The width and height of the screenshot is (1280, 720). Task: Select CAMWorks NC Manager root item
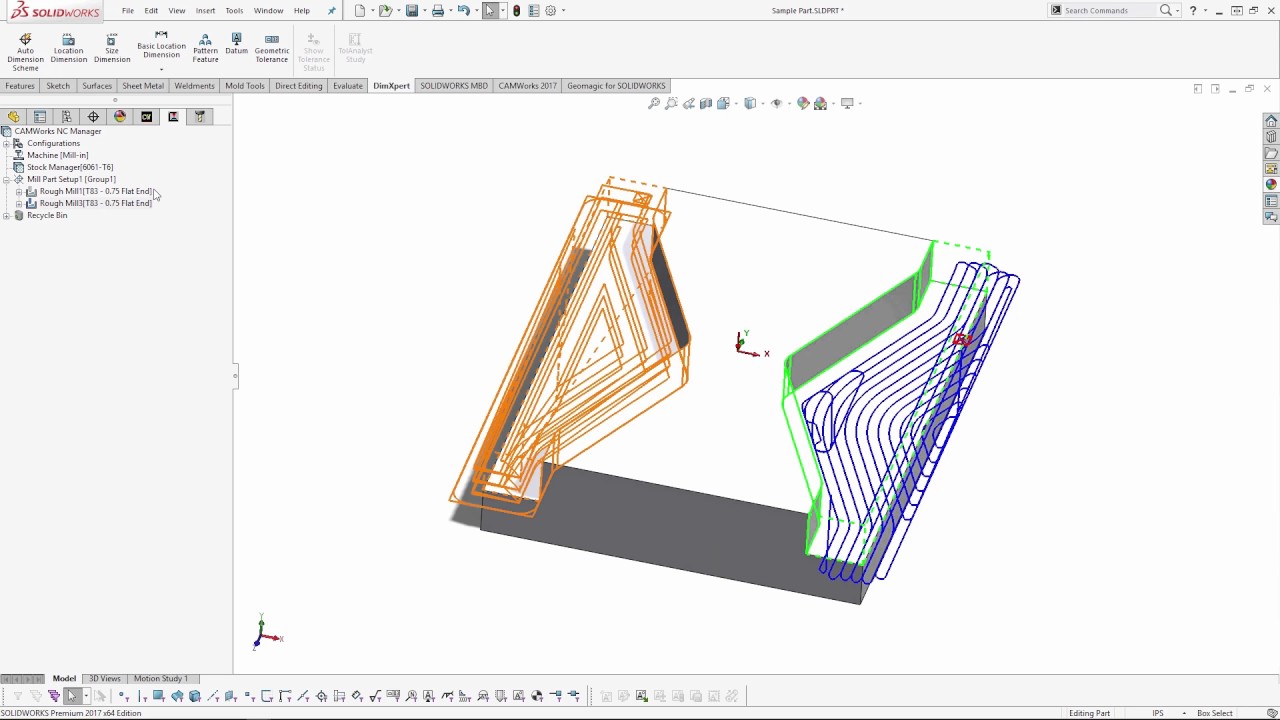(x=58, y=131)
